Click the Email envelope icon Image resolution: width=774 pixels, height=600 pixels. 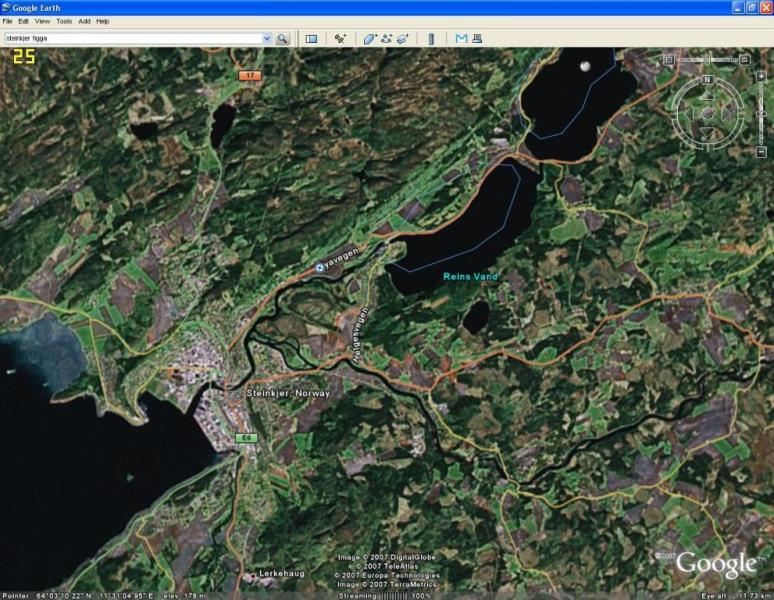click(461, 38)
